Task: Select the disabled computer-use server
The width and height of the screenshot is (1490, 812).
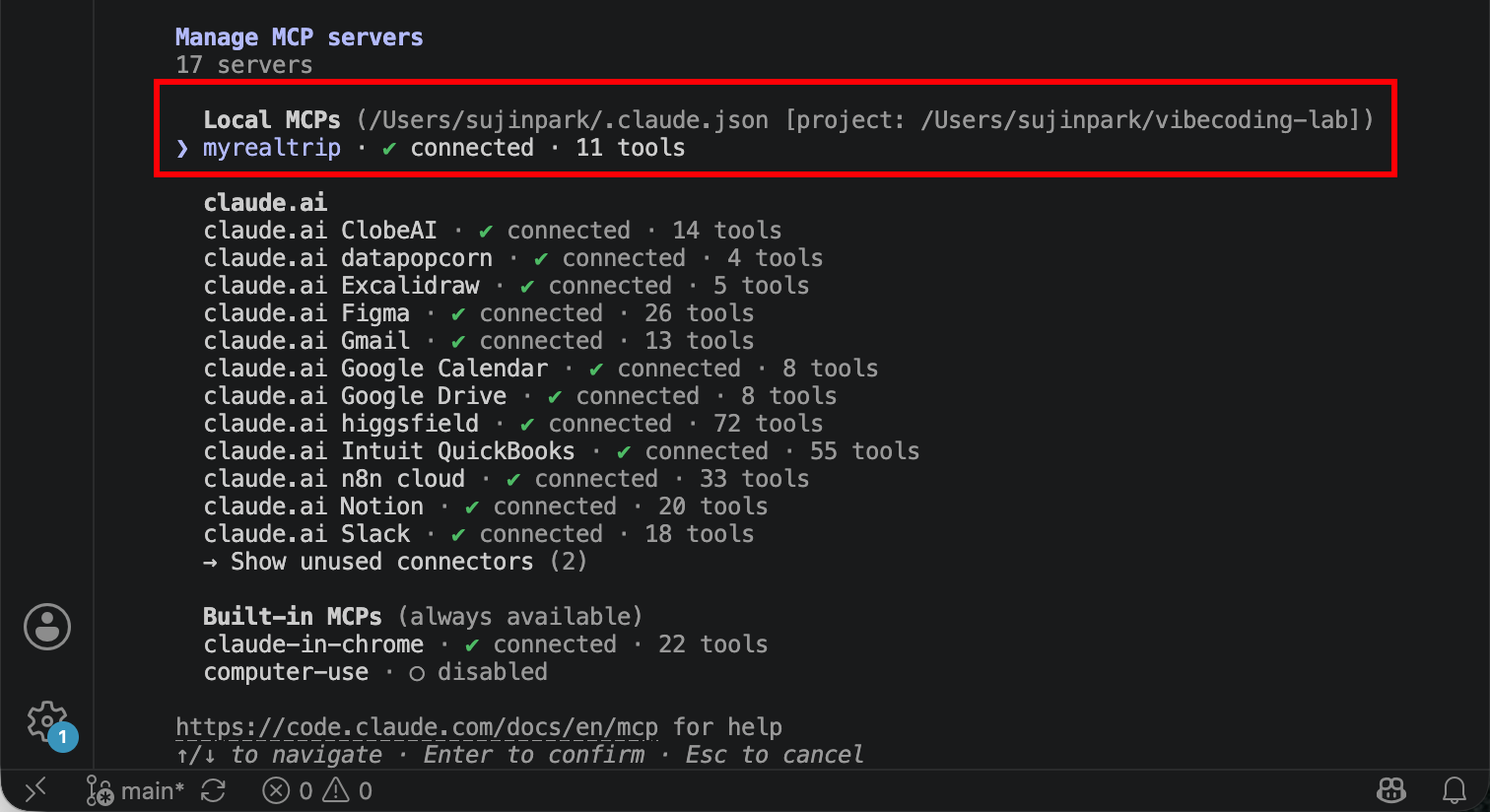Action: coord(375,672)
